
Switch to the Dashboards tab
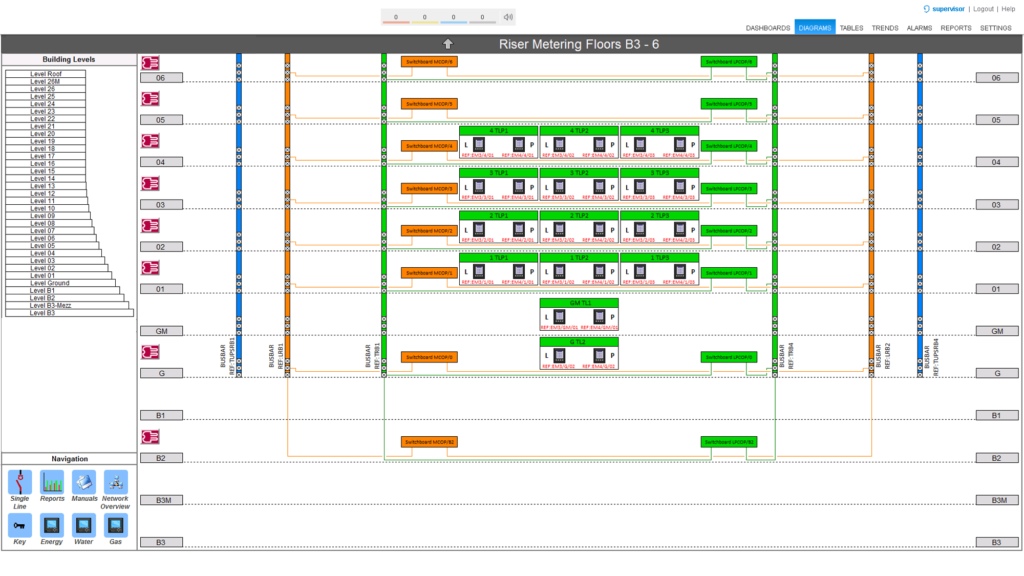[768, 28]
